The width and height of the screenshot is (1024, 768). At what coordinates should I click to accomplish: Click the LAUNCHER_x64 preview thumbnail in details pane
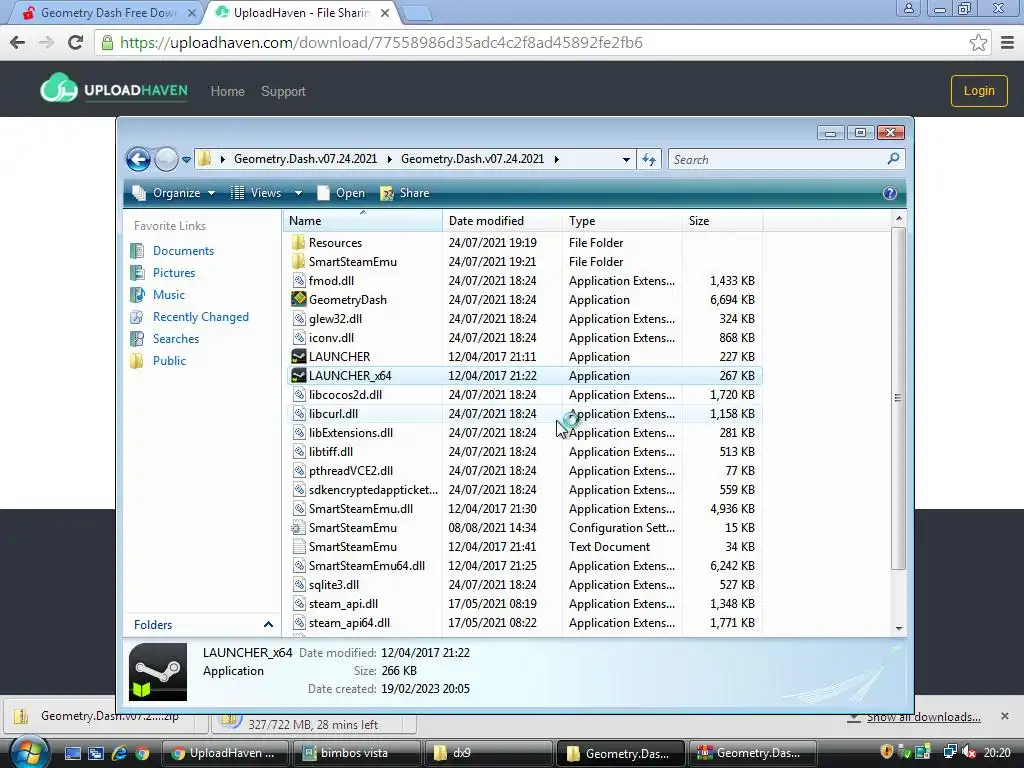[x=158, y=672]
